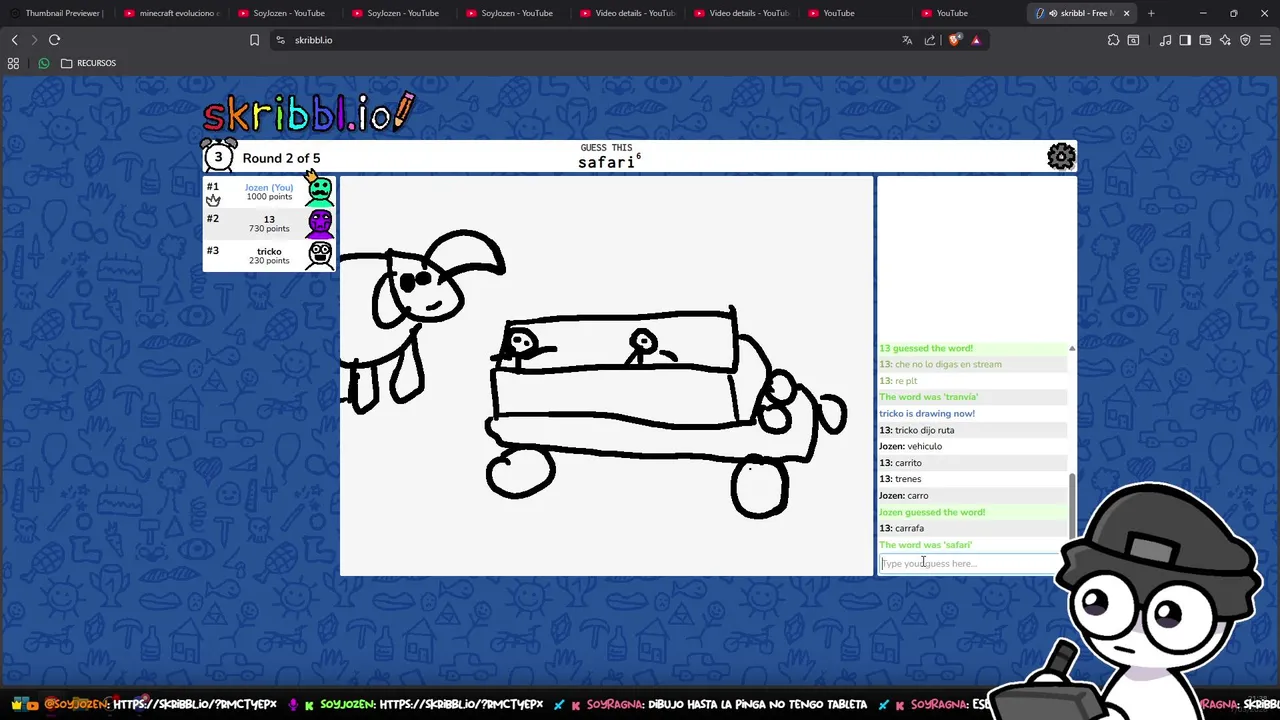This screenshot has height=720, width=1280.
Task: Reload the skribbl.io page
Action: (54, 40)
